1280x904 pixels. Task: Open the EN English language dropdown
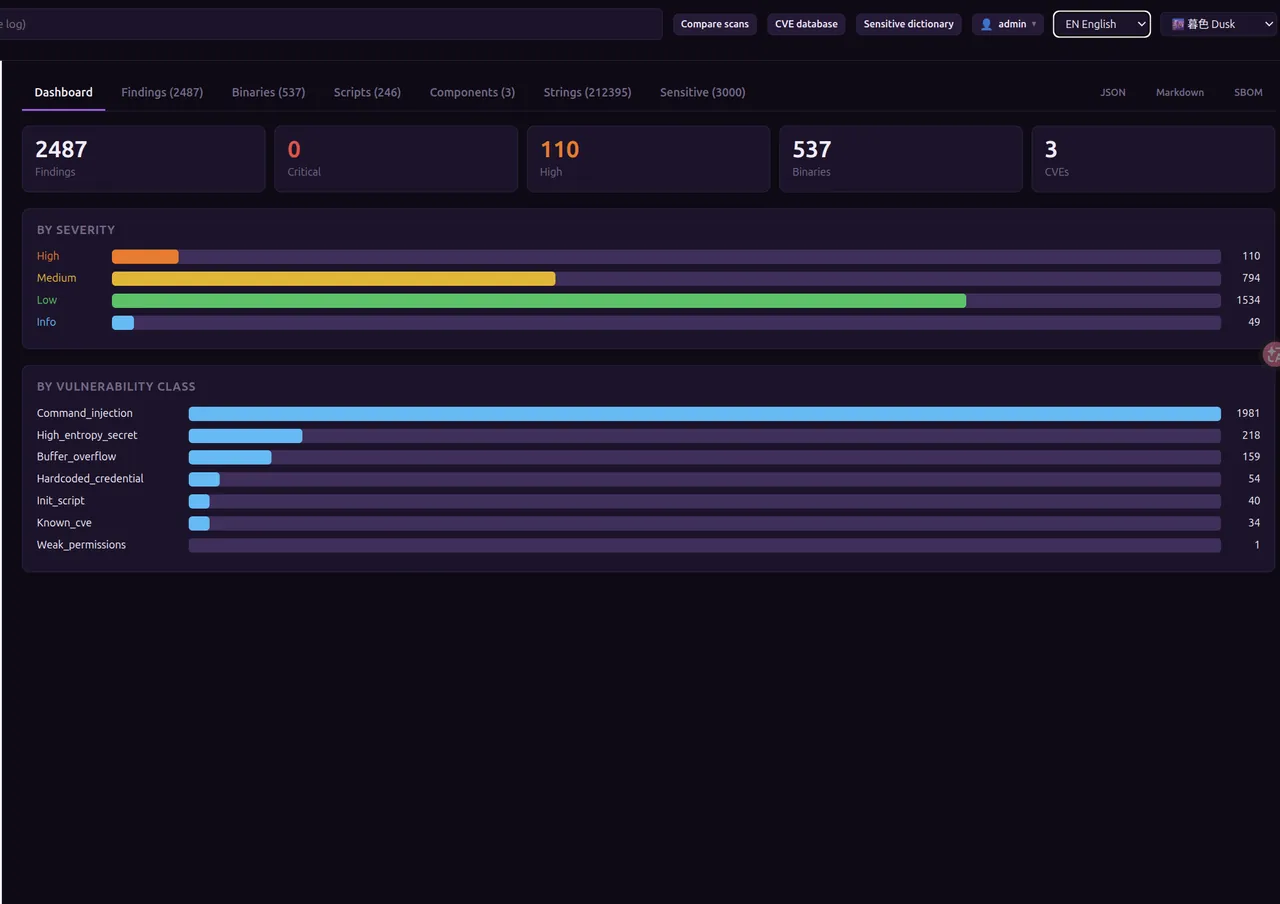point(1102,24)
